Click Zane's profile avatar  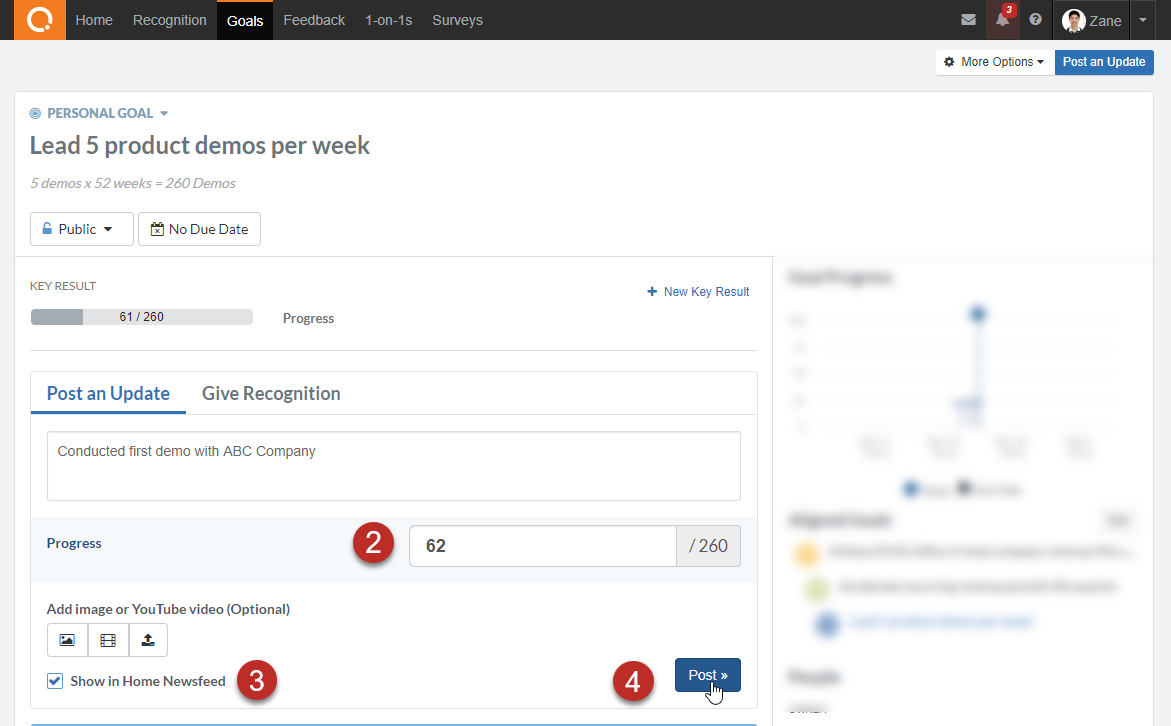(x=1074, y=21)
